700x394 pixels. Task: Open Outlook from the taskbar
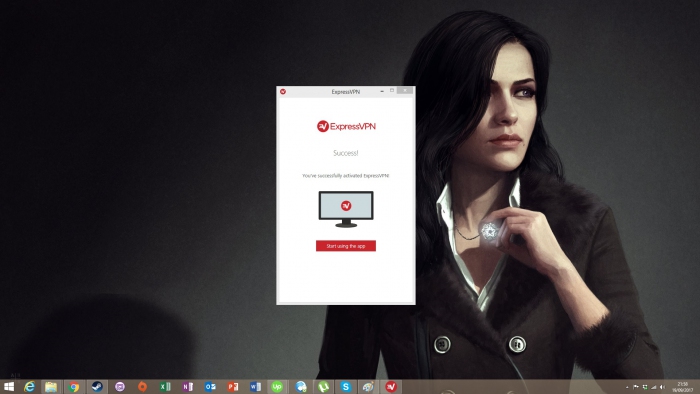point(210,386)
